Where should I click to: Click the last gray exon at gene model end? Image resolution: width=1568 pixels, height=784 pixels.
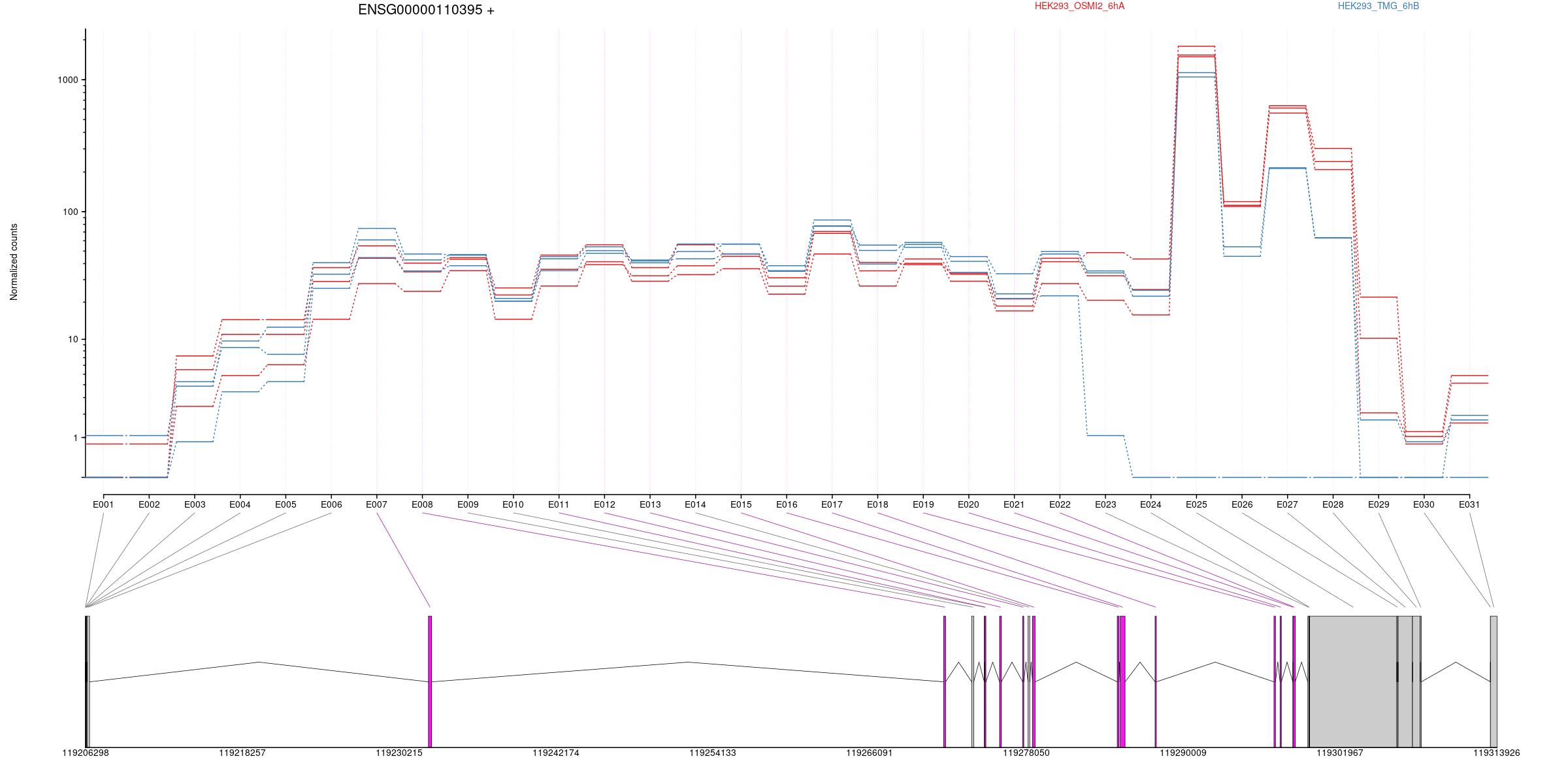point(1494,681)
